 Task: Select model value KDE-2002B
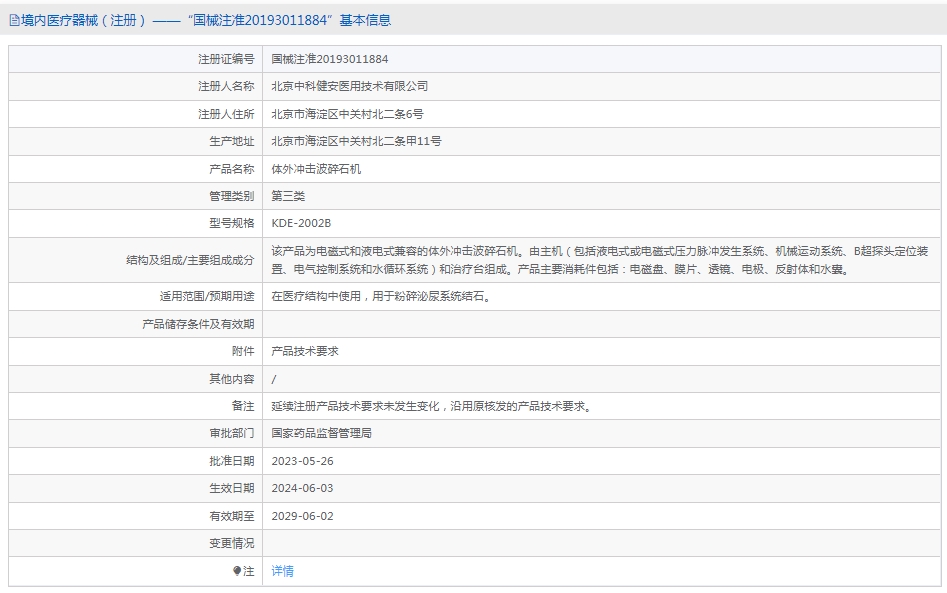pyautogui.click(x=301, y=223)
